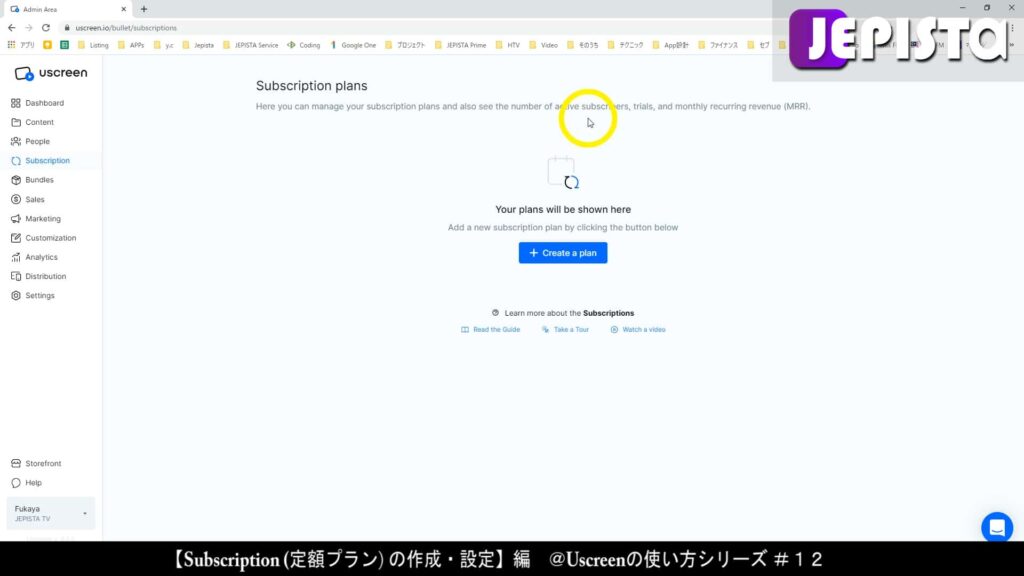Select the Subscription refresh icon in sidebar
This screenshot has height=576, width=1024.
pos(16,161)
